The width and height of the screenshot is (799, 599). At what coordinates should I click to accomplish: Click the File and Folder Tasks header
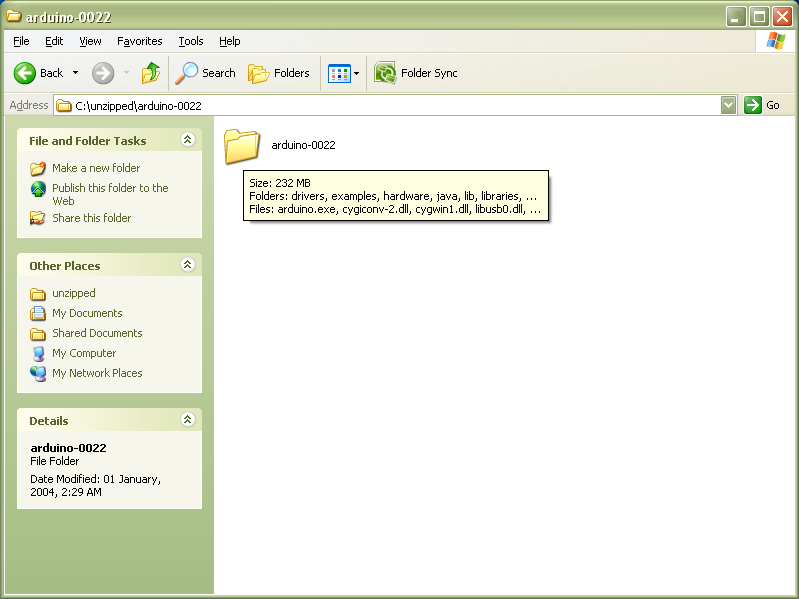pos(88,141)
